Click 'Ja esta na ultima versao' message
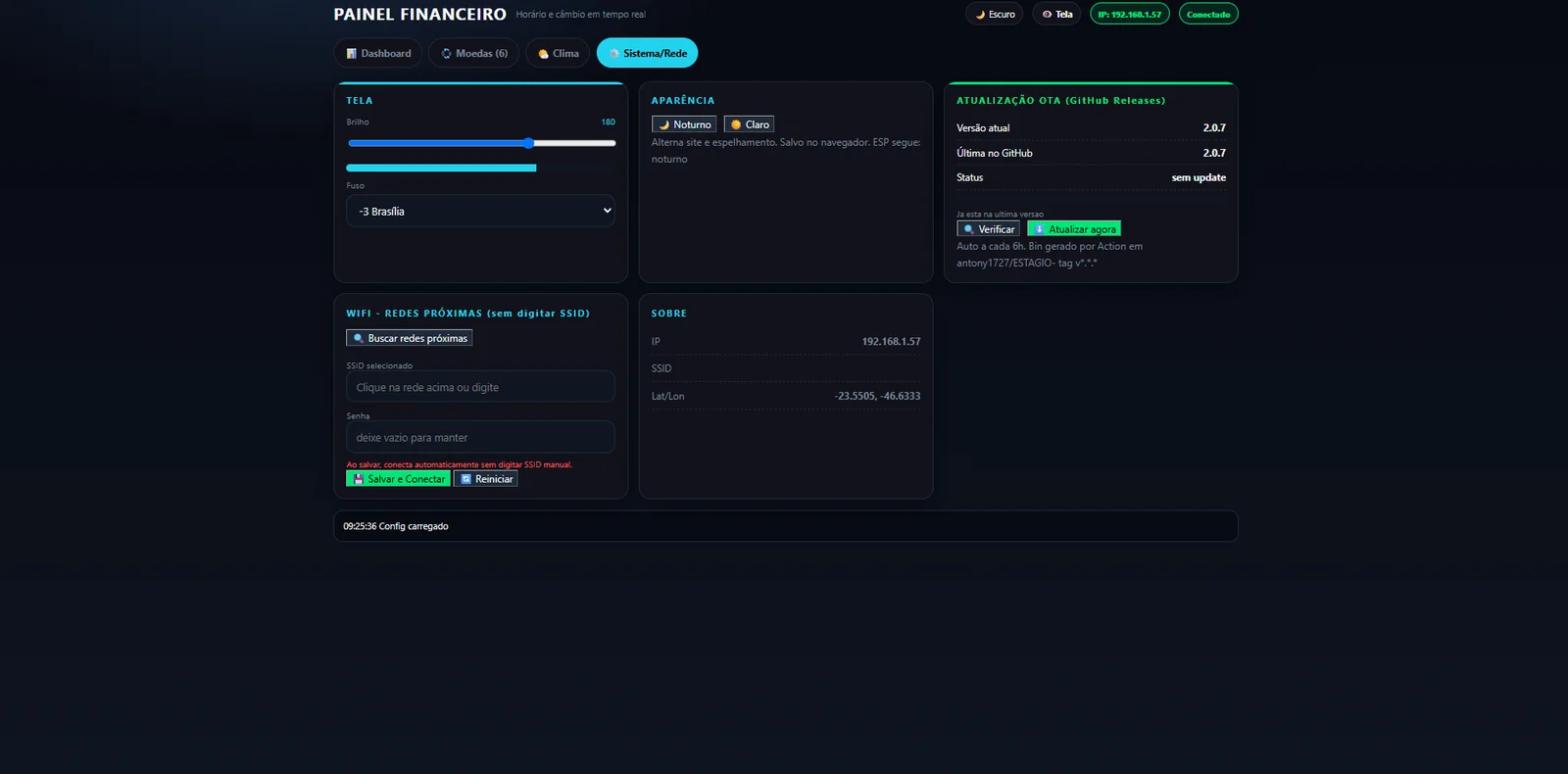This screenshot has width=1568, height=774. coord(1000,214)
